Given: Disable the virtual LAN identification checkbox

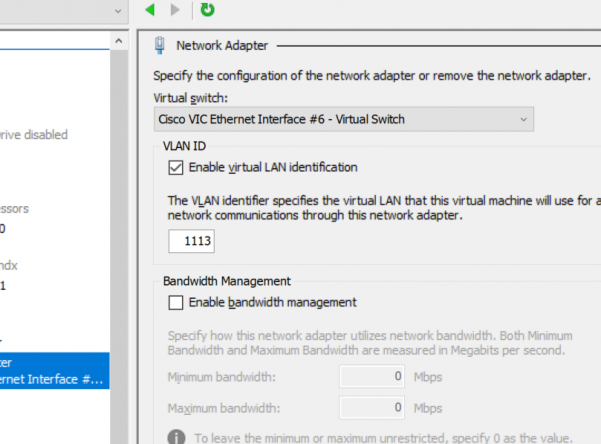Looking at the screenshot, I should (176, 167).
